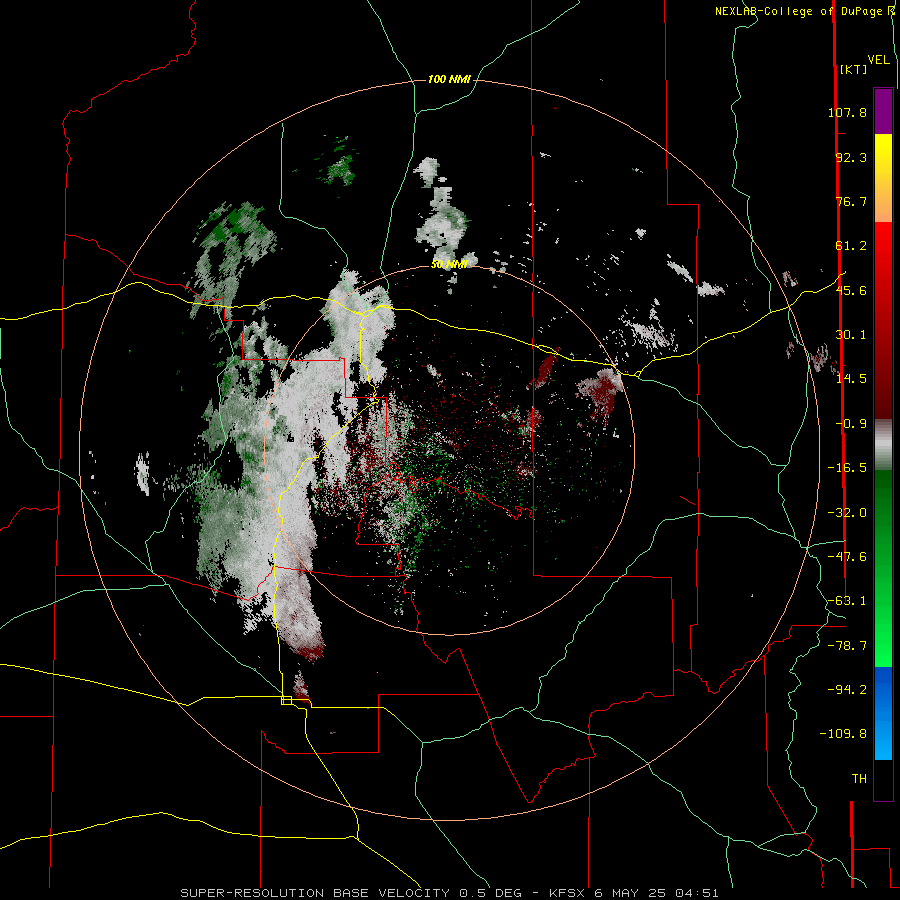Click the 61.2 scale value
Viewport: 900px width, 900px height.
point(851,246)
